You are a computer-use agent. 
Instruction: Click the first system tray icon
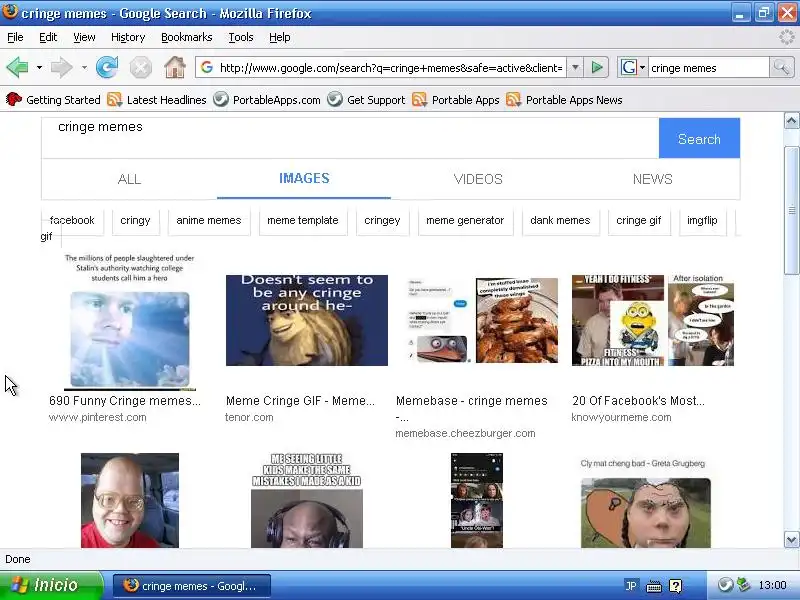coord(724,585)
